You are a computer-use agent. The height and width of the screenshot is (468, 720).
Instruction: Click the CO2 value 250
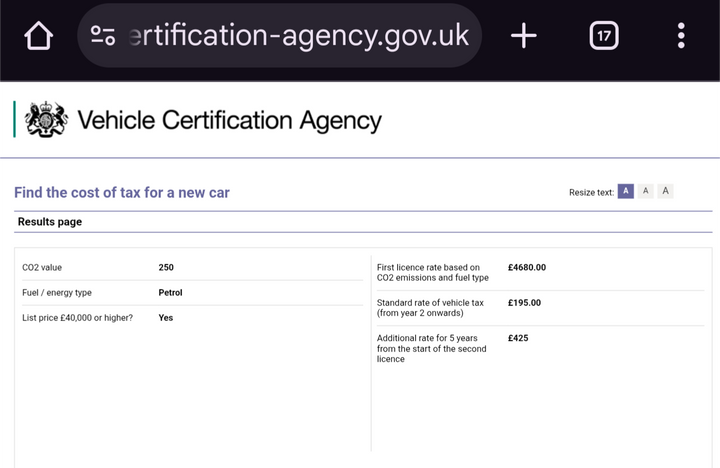coord(166,267)
